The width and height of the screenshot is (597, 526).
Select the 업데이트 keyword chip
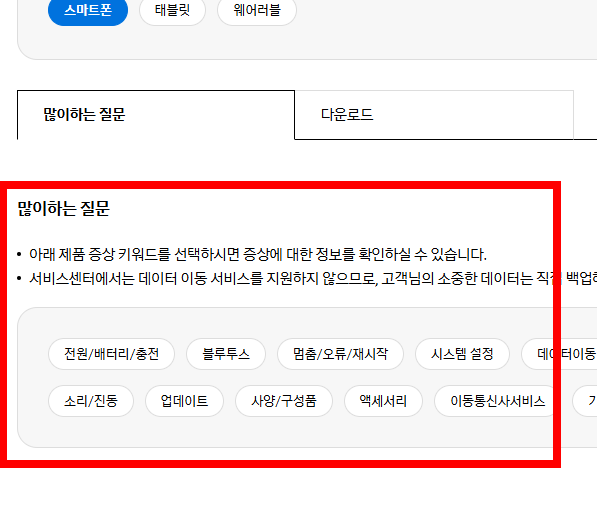[x=184, y=401]
